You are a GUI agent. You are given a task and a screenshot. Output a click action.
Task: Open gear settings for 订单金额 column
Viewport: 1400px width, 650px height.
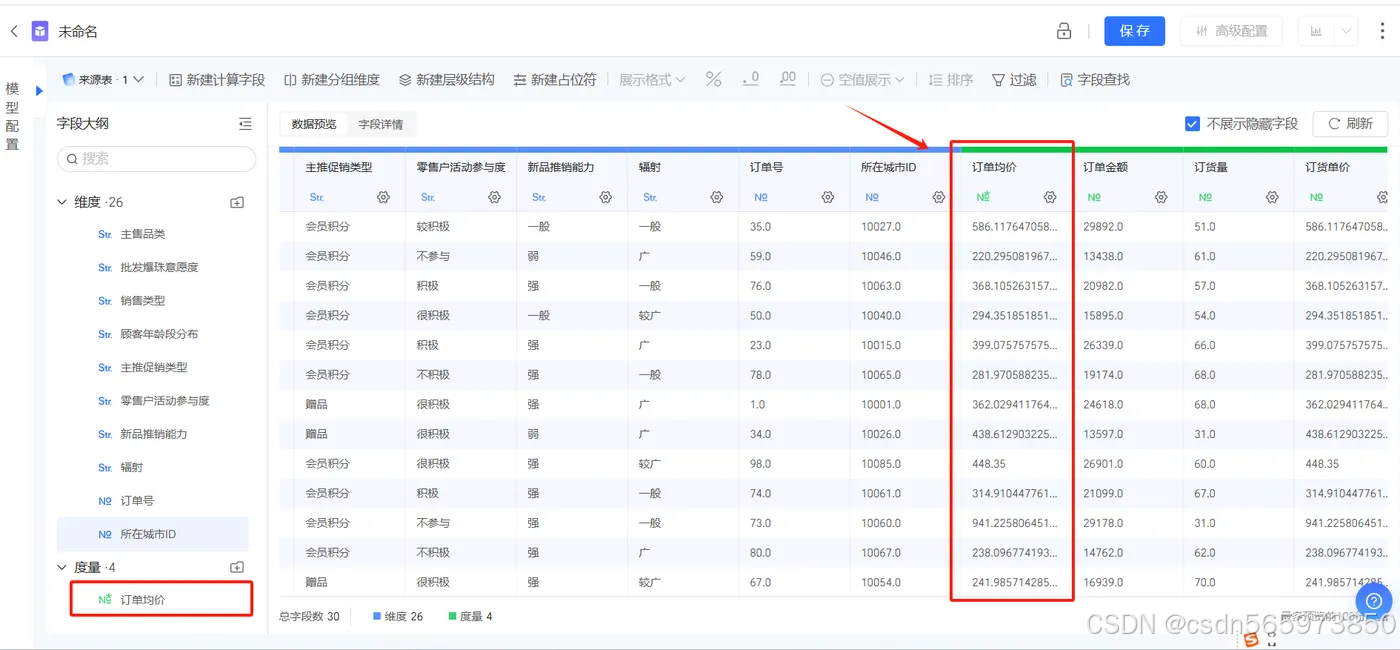[1160, 198]
